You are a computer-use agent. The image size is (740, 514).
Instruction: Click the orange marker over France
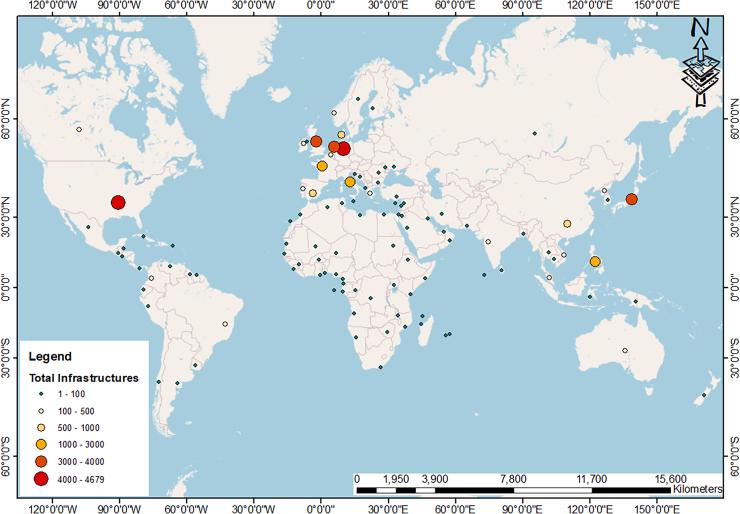322,166
